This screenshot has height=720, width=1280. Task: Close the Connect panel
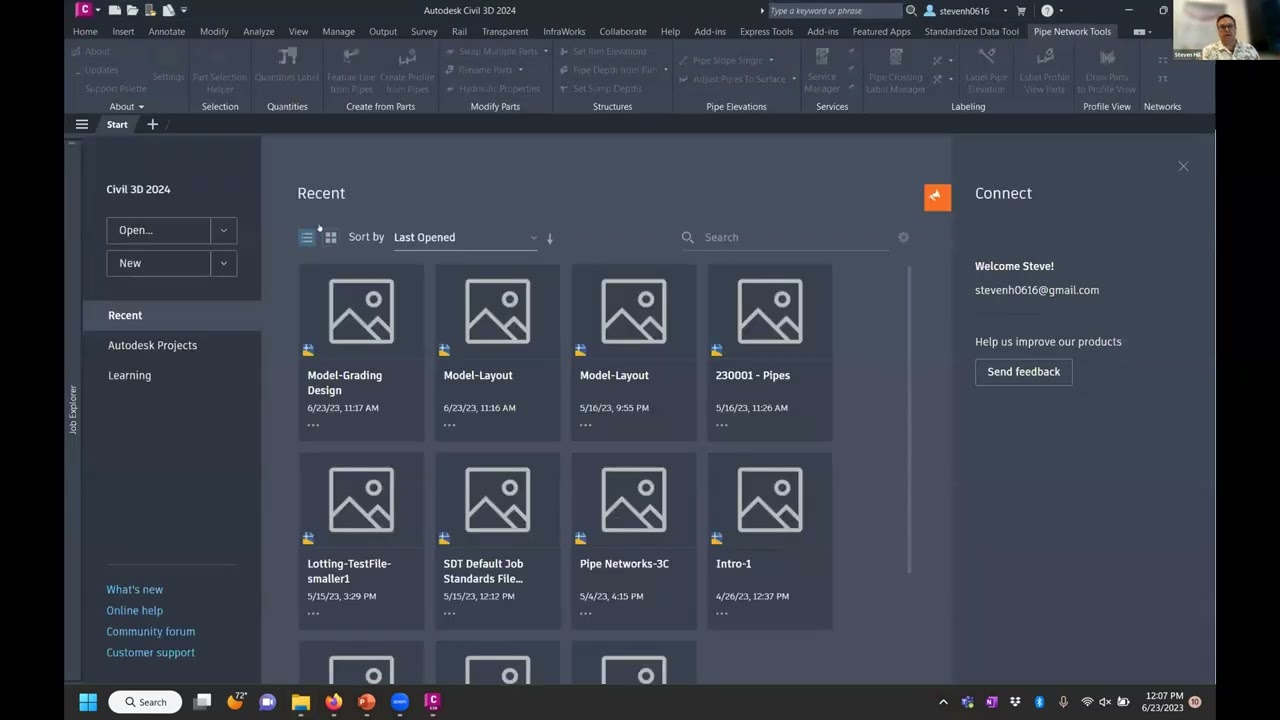point(1183,166)
